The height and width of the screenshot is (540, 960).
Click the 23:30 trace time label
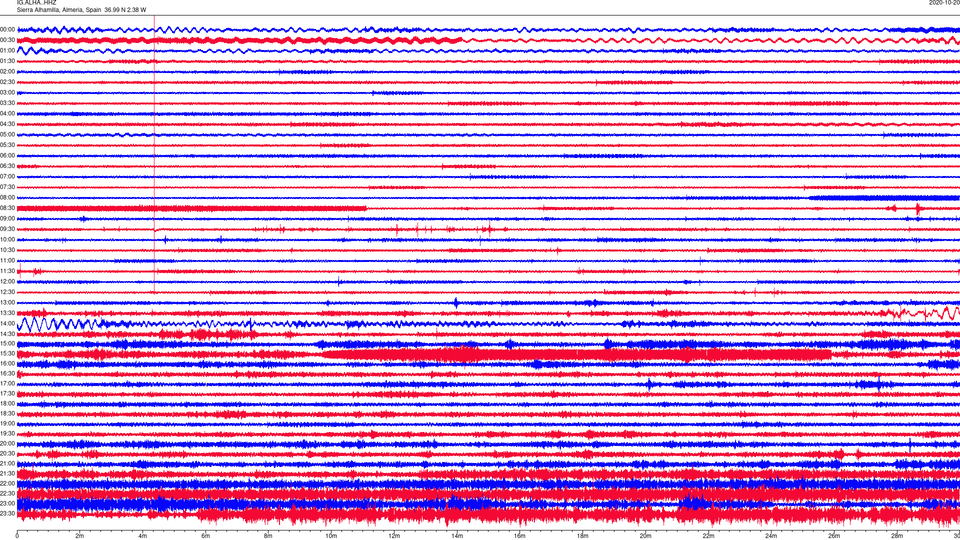click(8, 513)
